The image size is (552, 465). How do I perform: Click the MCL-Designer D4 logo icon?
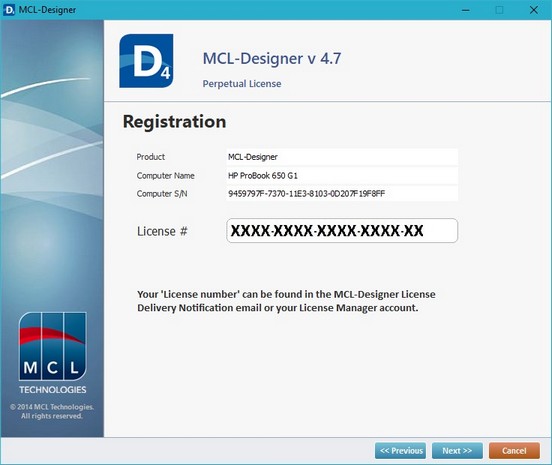click(x=146, y=61)
